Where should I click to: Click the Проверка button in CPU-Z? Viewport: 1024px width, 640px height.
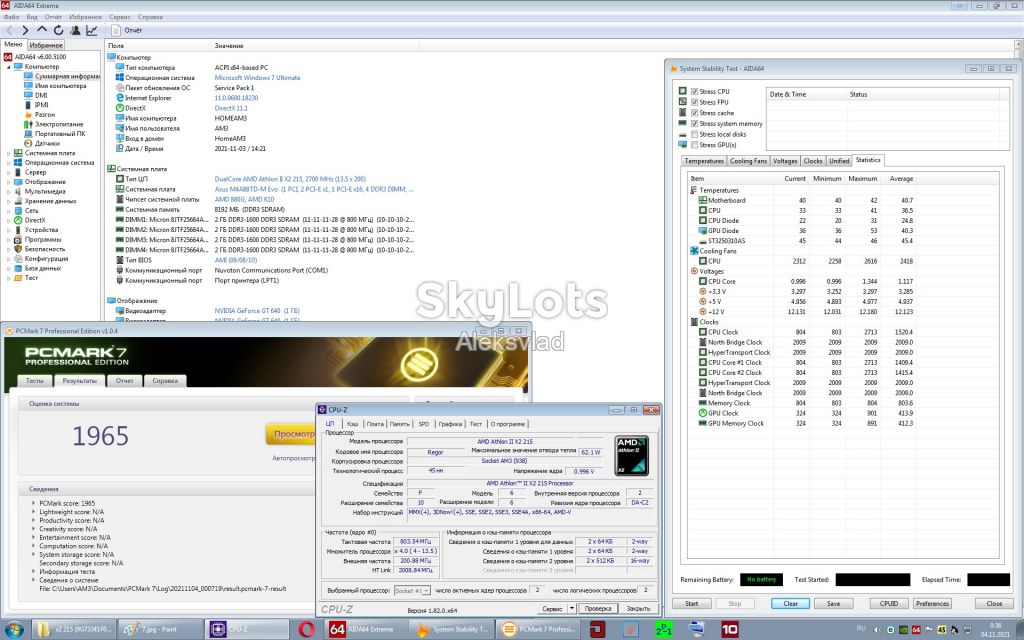pos(598,608)
